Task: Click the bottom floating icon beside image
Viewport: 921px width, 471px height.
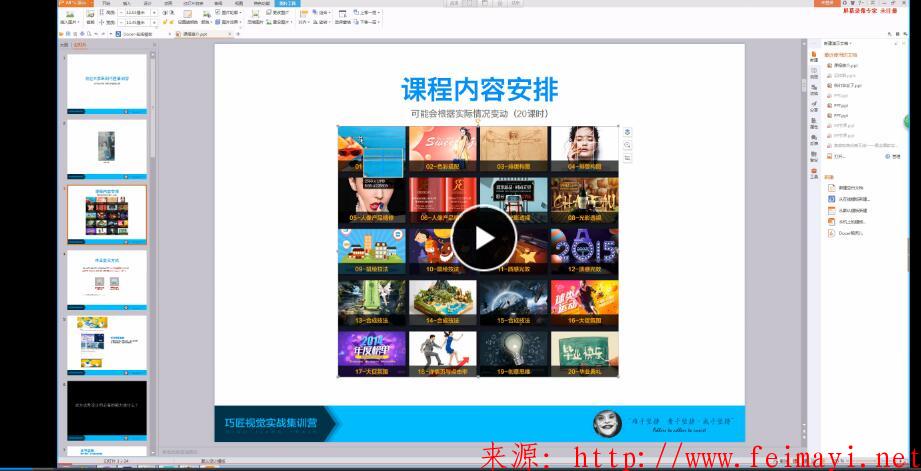Action: pyautogui.click(x=627, y=157)
